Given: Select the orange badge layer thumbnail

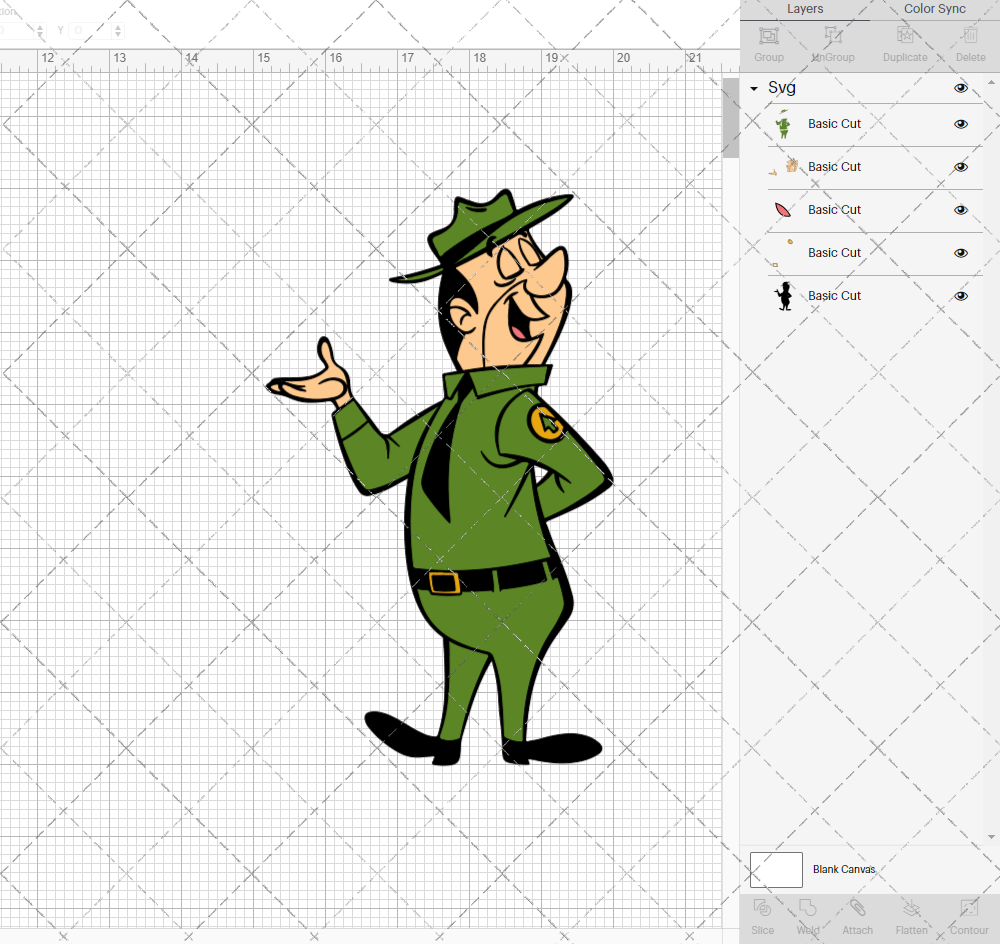Looking at the screenshot, I should coord(783,253).
